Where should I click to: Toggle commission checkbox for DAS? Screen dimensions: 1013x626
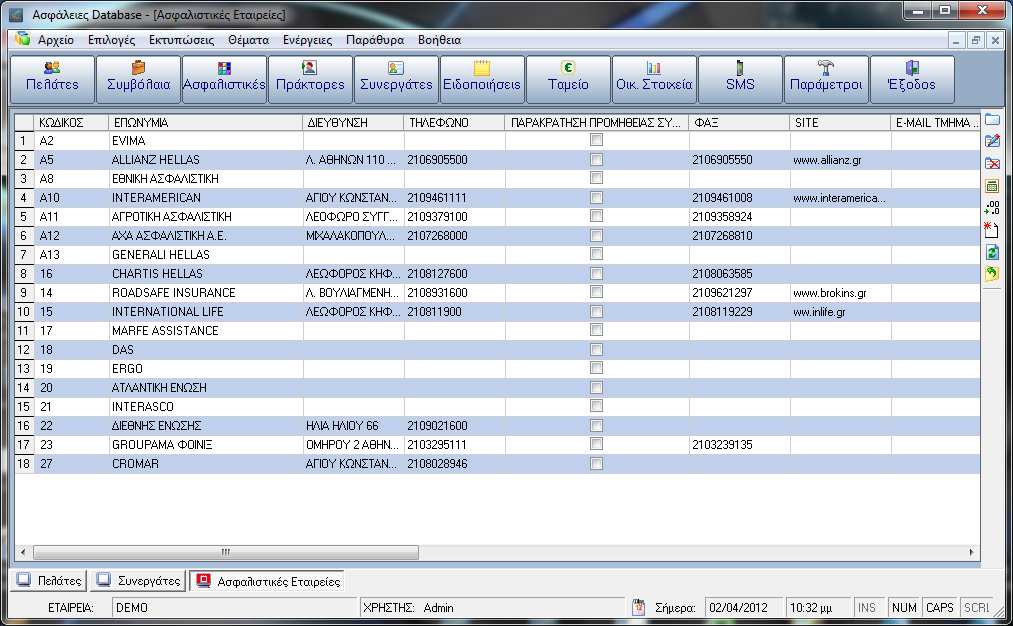pyautogui.click(x=596, y=350)
